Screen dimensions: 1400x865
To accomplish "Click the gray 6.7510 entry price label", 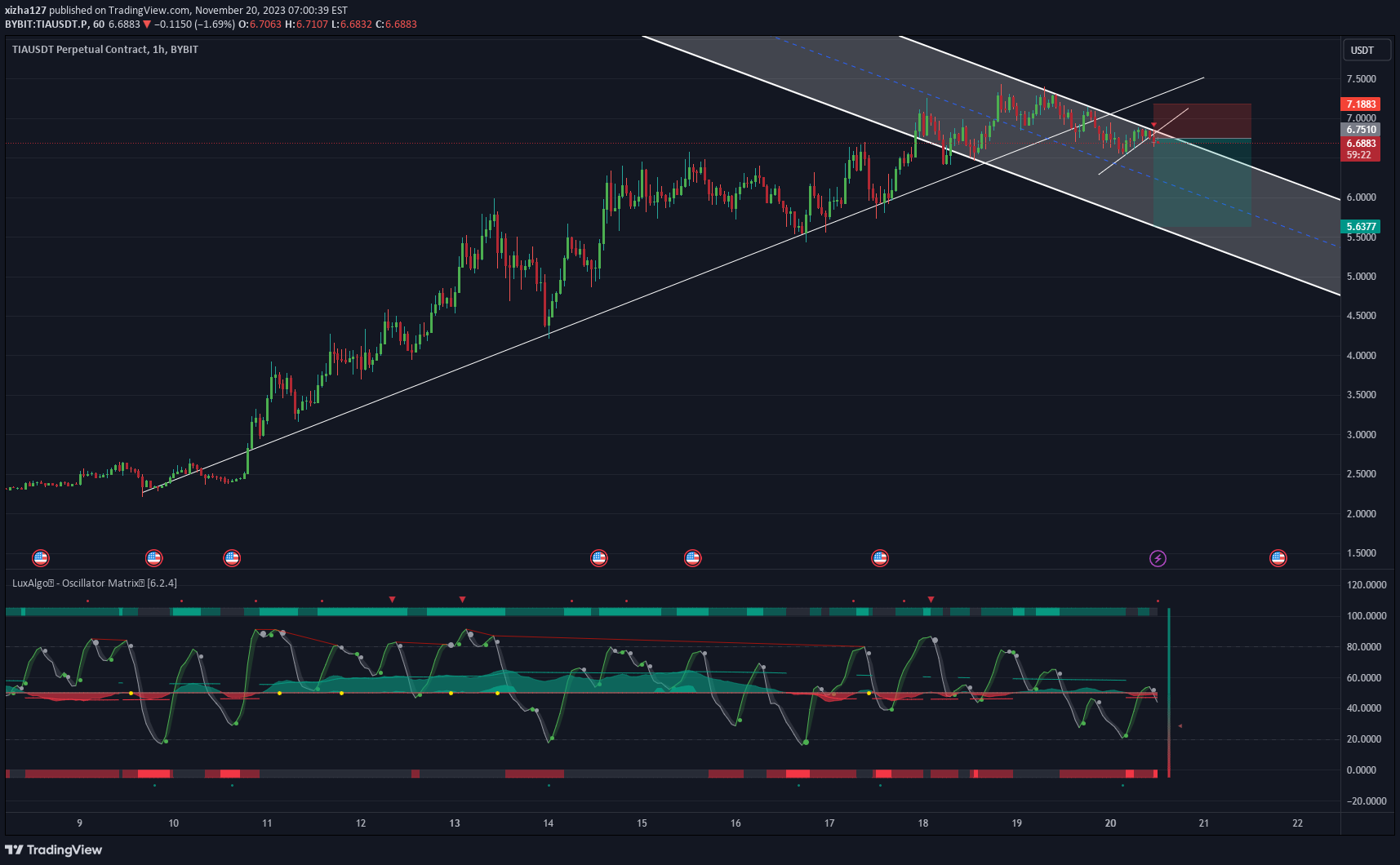I will click(x=1361, y=129).
